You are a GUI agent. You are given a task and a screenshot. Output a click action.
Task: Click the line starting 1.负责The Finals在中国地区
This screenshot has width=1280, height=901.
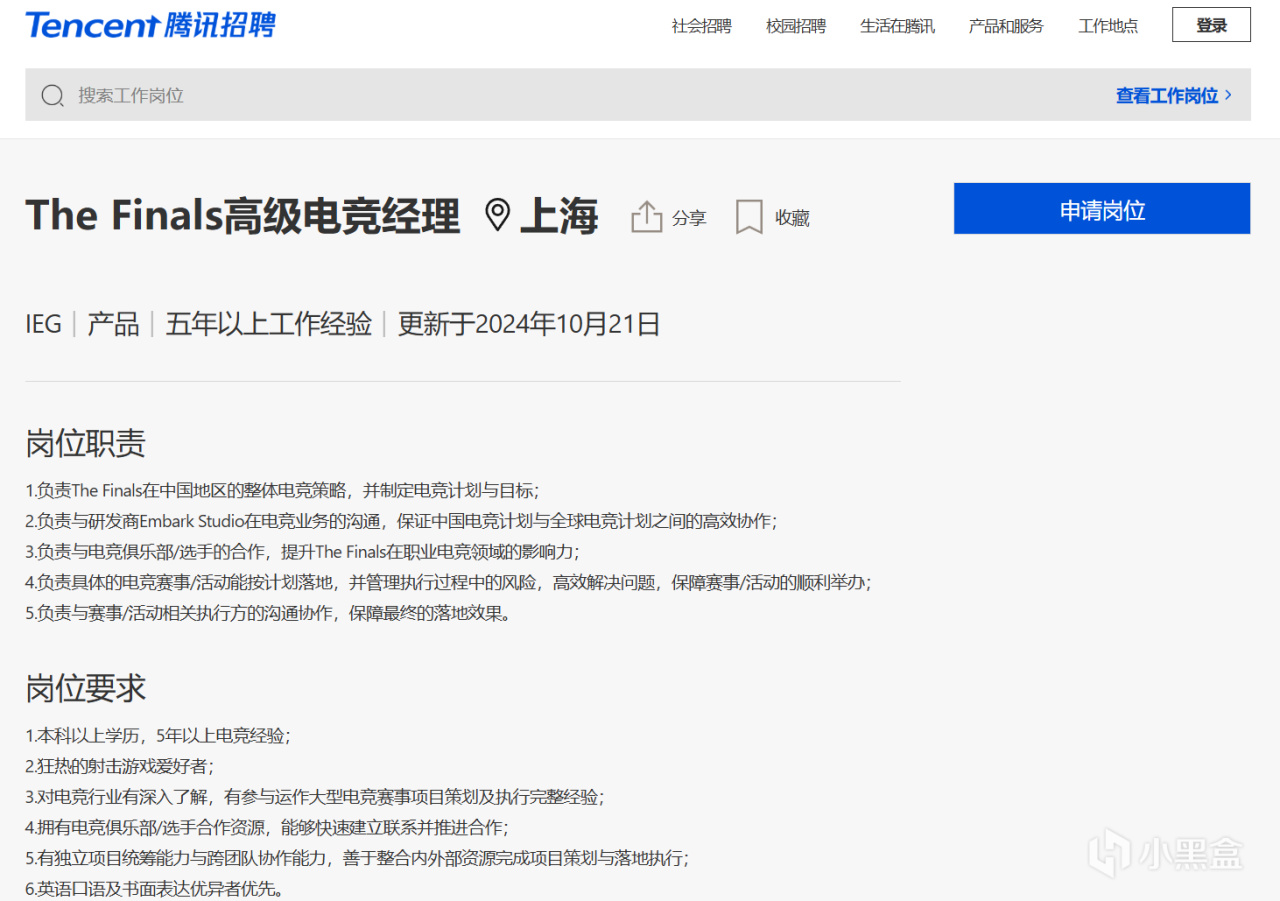282,491
